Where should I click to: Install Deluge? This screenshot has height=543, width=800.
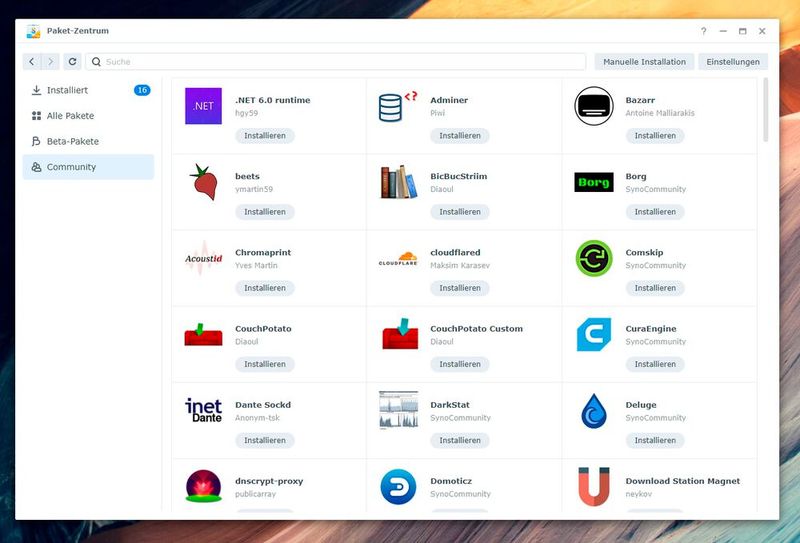click(655, 440)
